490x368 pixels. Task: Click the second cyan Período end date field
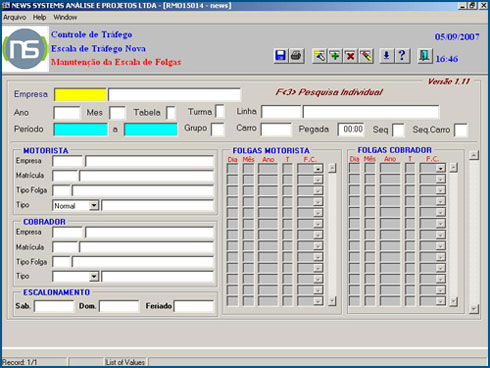click(151, 129)
